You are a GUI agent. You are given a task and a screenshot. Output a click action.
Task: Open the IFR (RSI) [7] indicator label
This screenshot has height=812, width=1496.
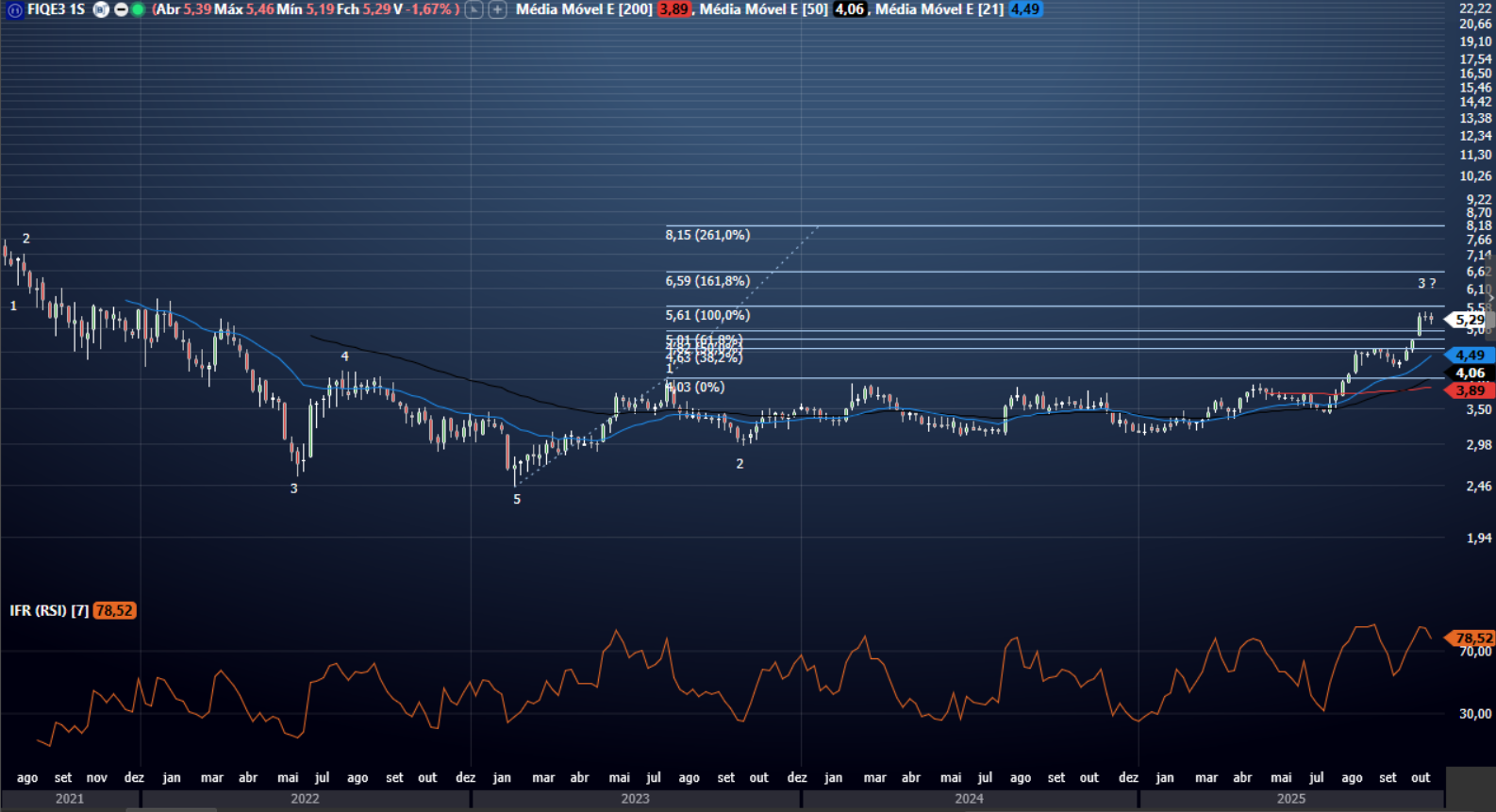tap(49, 610)
